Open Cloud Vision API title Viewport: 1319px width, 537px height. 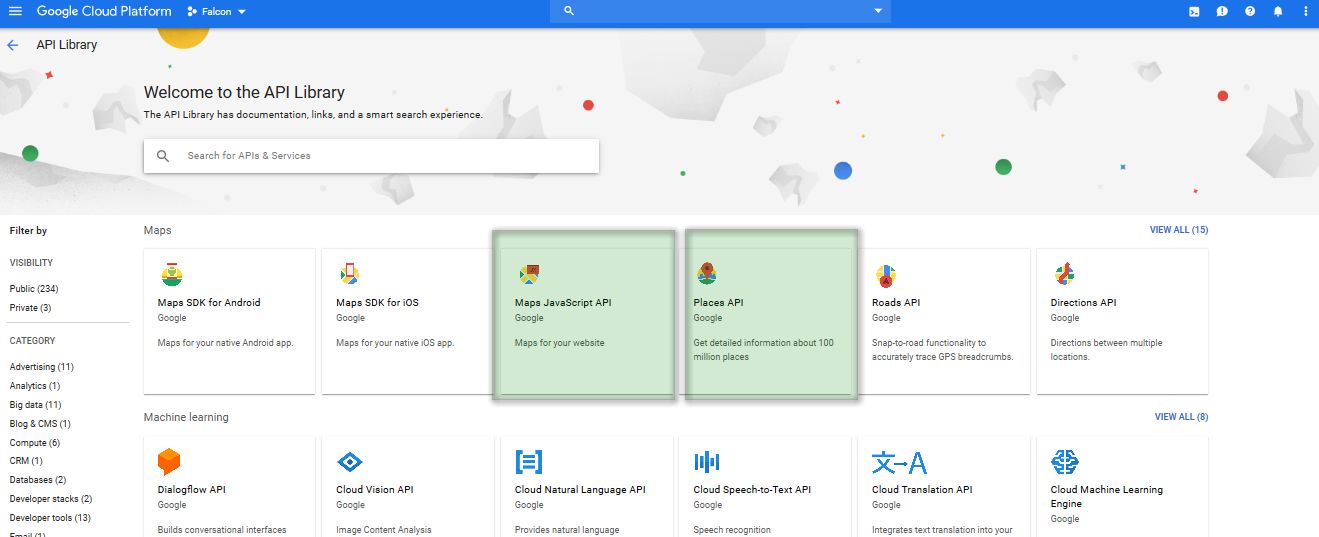(374, 490)
